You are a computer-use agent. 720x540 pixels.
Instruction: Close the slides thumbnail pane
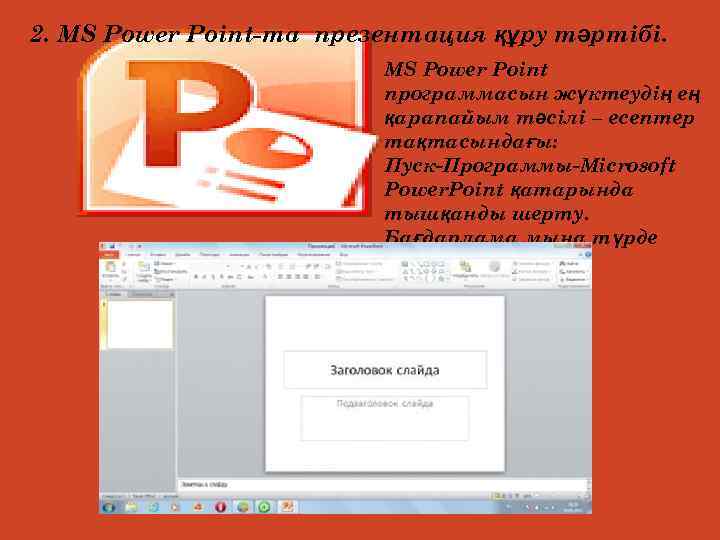(x=172, y=294)
